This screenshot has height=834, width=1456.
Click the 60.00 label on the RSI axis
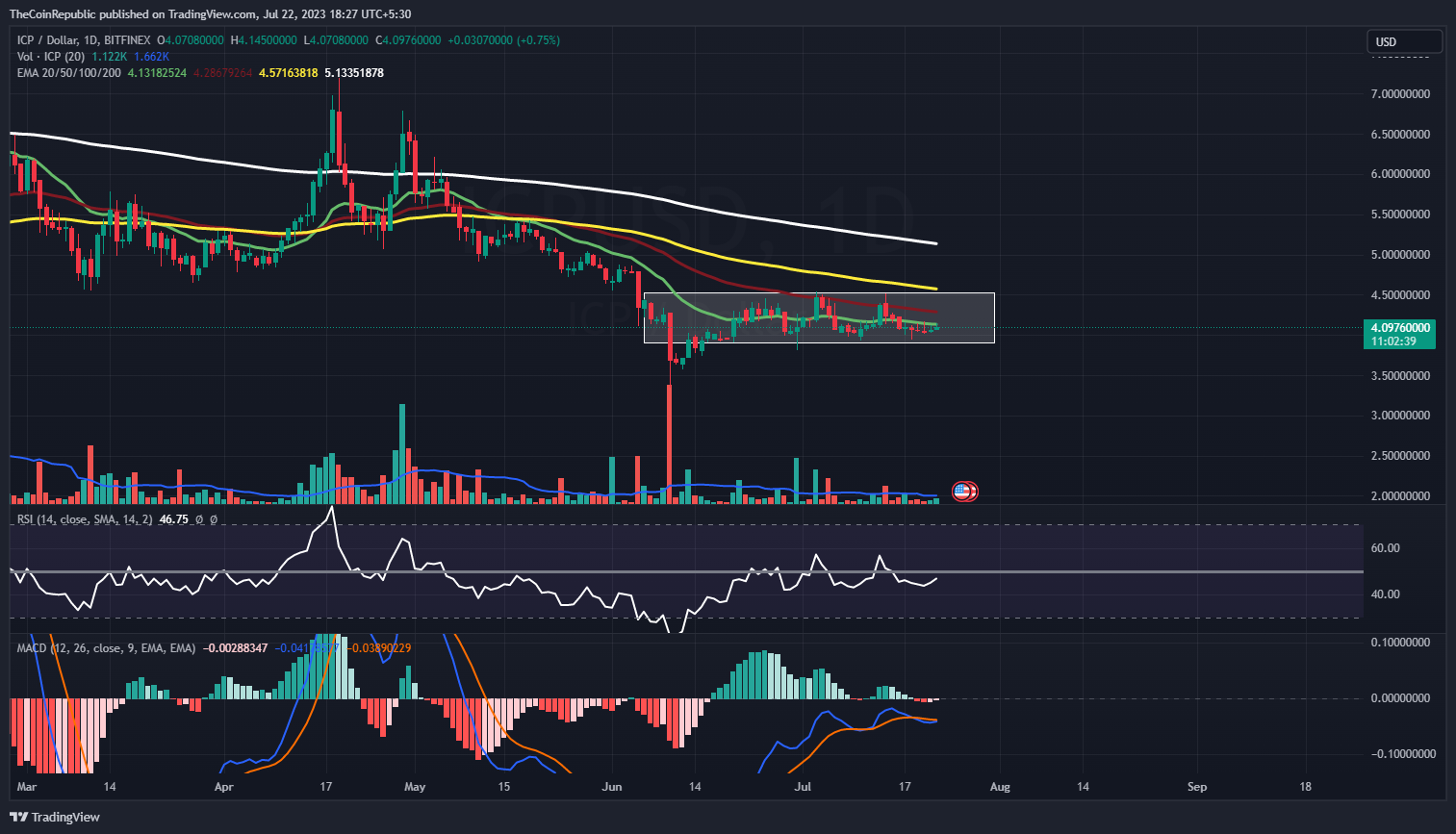(x=1385, y=548)
